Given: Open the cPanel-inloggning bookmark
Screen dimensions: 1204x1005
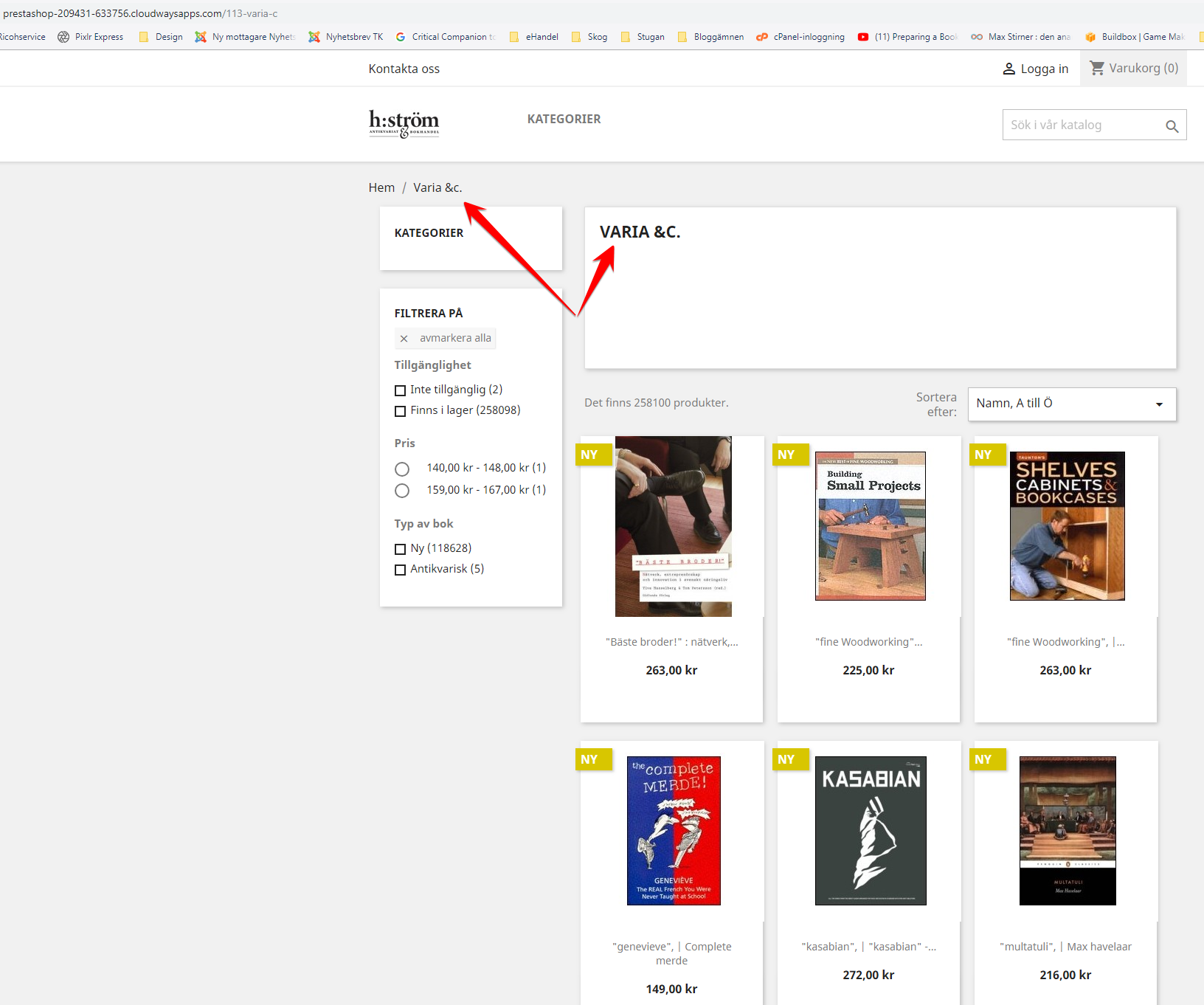Looking at the screenshot, I should click(801, 37).
